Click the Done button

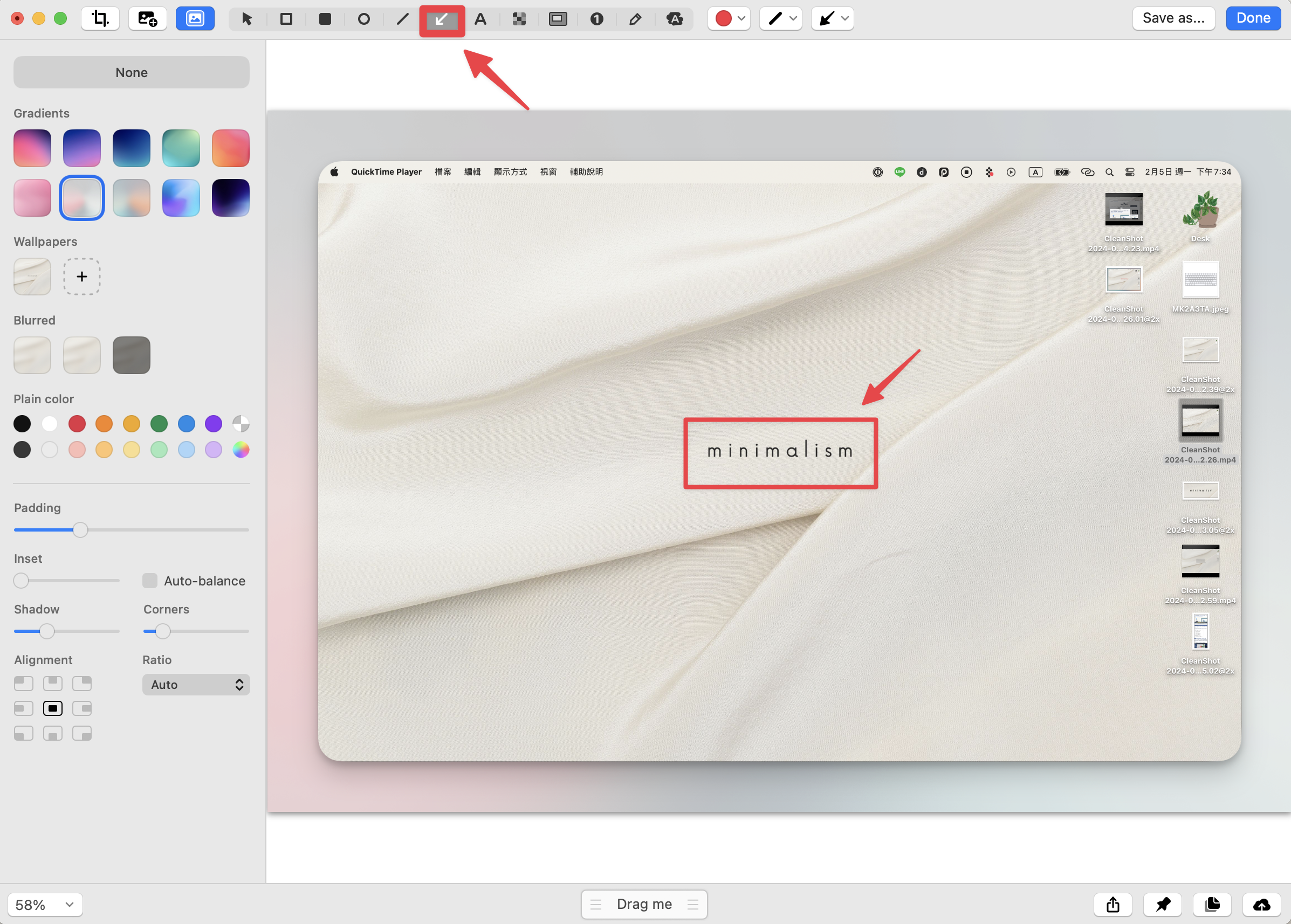coord(1253,18)
